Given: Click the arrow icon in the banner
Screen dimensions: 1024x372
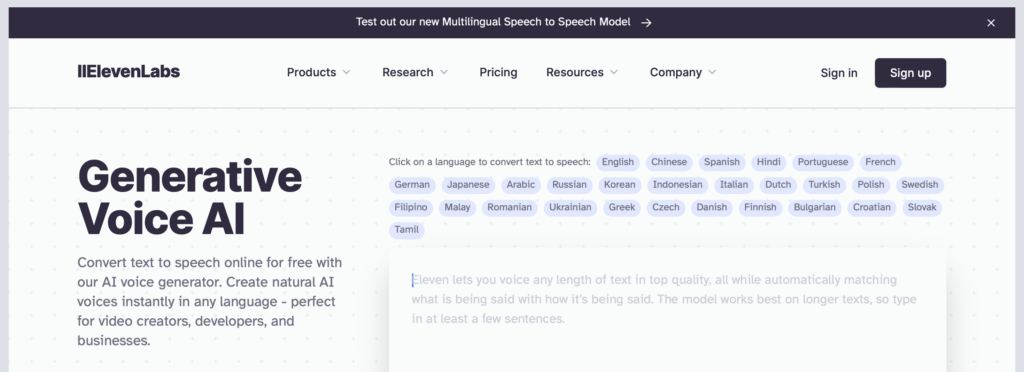Looking at the screenshot, I should tap(646, 23).
